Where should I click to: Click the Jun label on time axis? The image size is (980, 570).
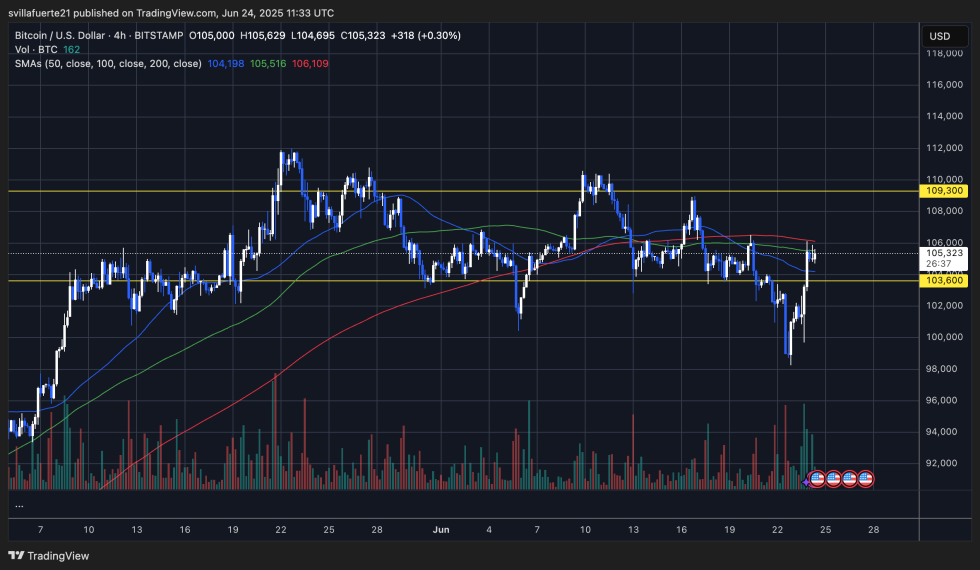pyautogui.click(x=437, y=529)
